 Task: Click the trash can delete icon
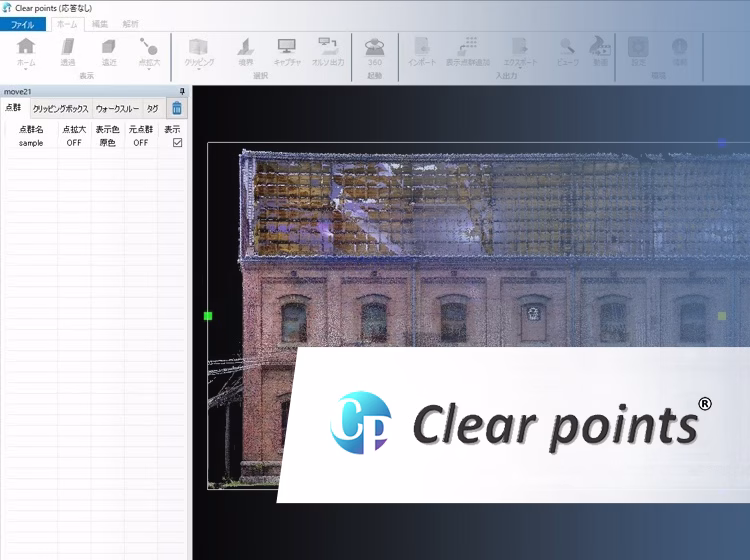(x=177, y=108)
